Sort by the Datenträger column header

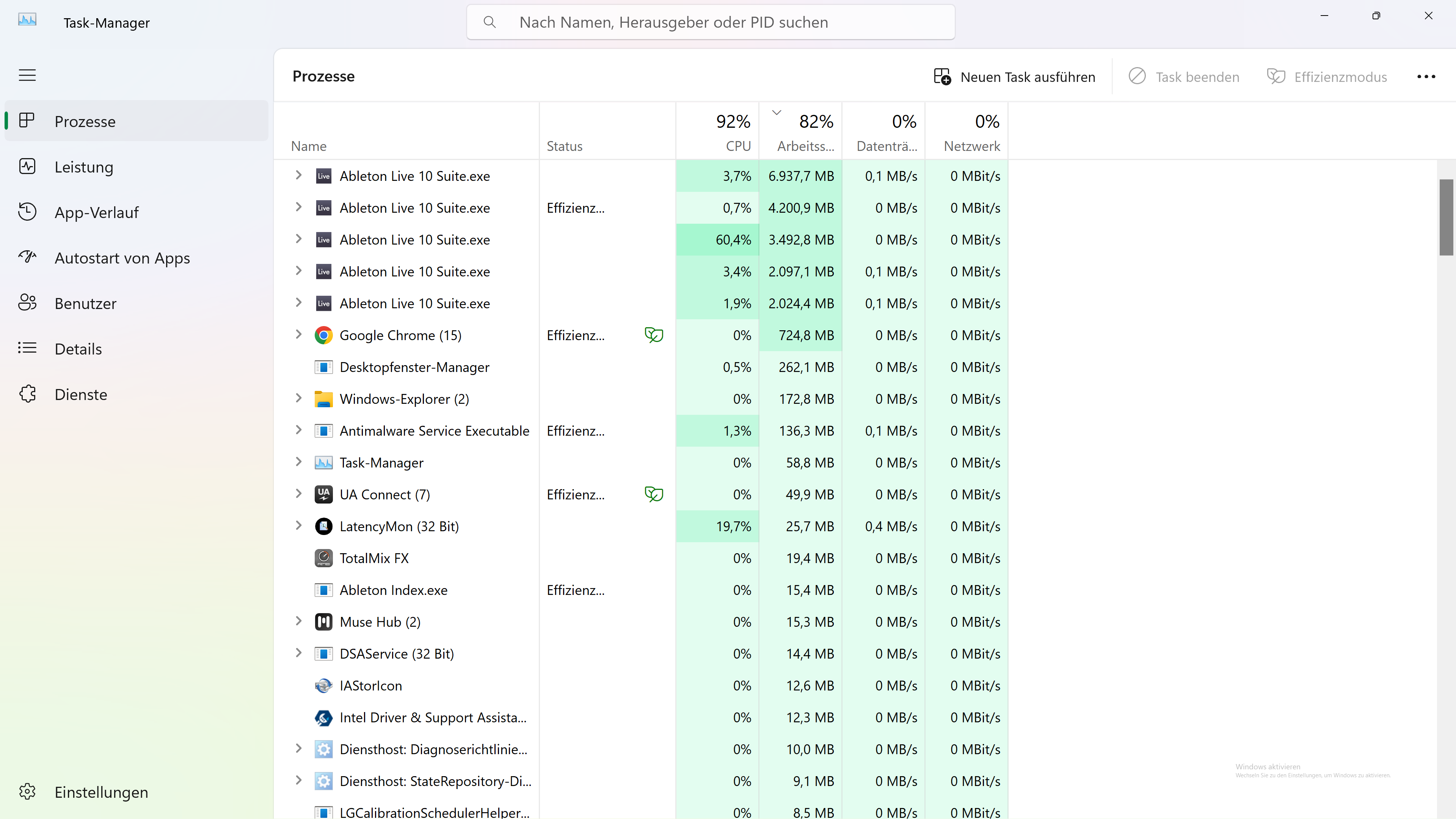[x=883, y=131]
